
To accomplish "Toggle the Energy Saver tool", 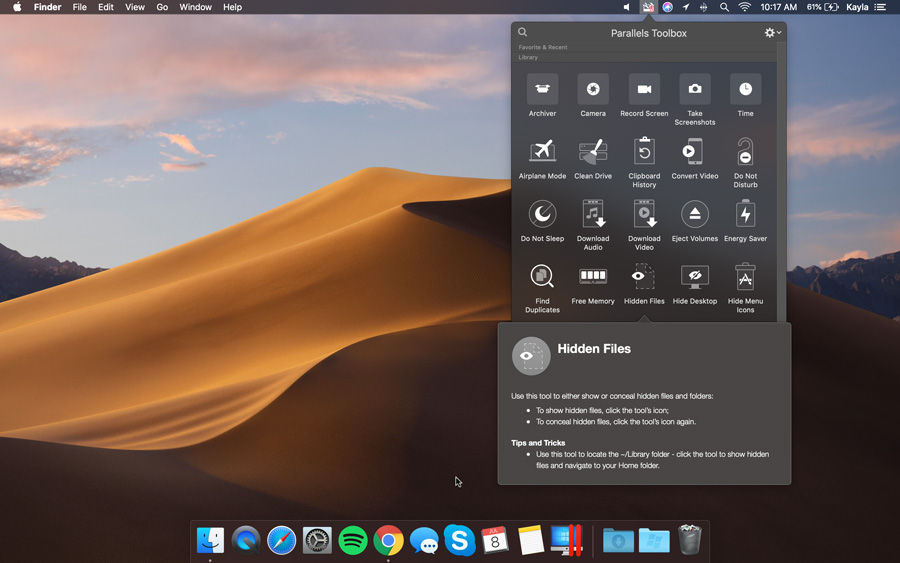I will [745, 222].
